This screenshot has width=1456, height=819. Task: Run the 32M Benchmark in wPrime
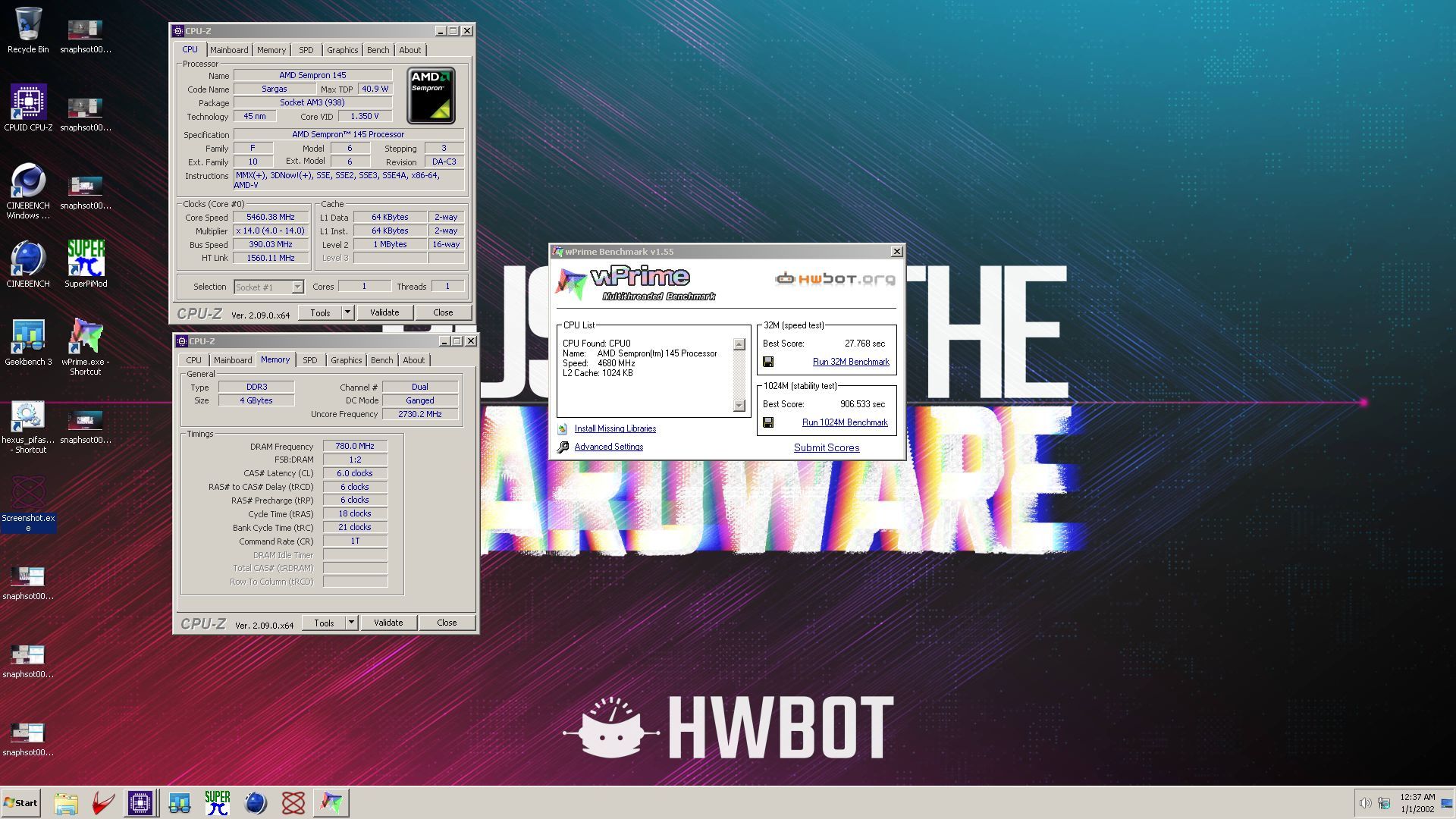point(851,362)
